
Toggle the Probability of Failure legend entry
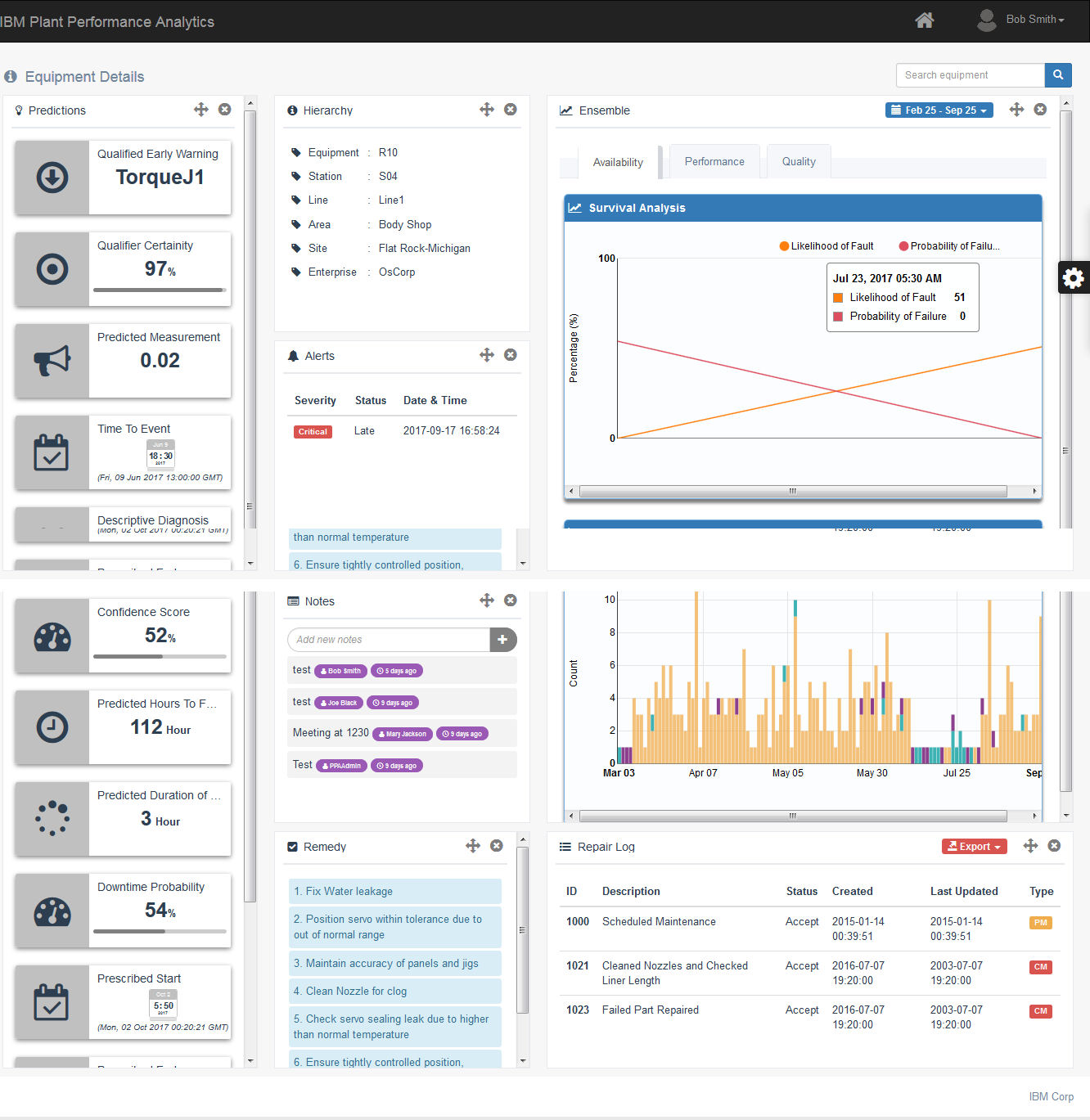(x=948, y=245)
